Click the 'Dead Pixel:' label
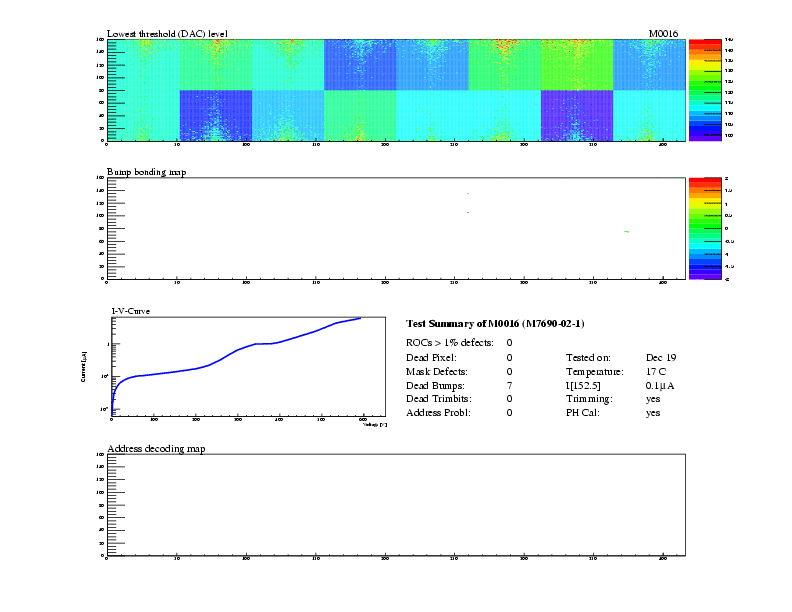This screenshot has height=612, width=792. coord(431,358)
